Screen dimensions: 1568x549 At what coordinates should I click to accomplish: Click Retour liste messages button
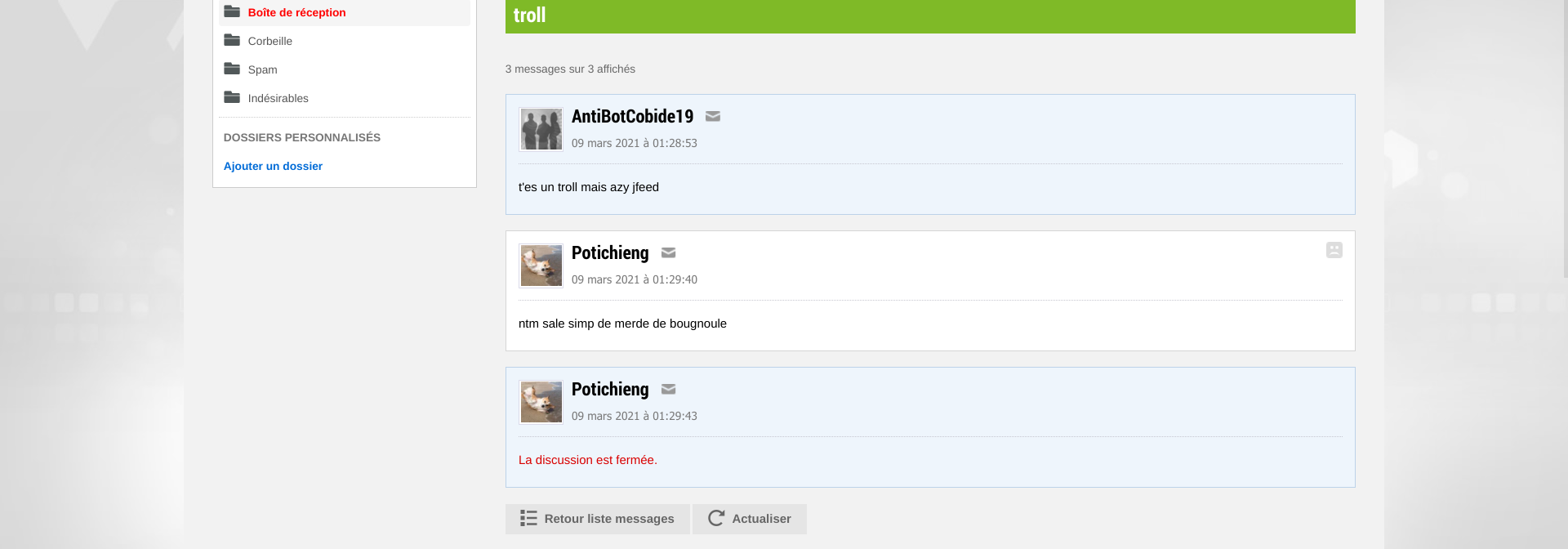point(598,519)
